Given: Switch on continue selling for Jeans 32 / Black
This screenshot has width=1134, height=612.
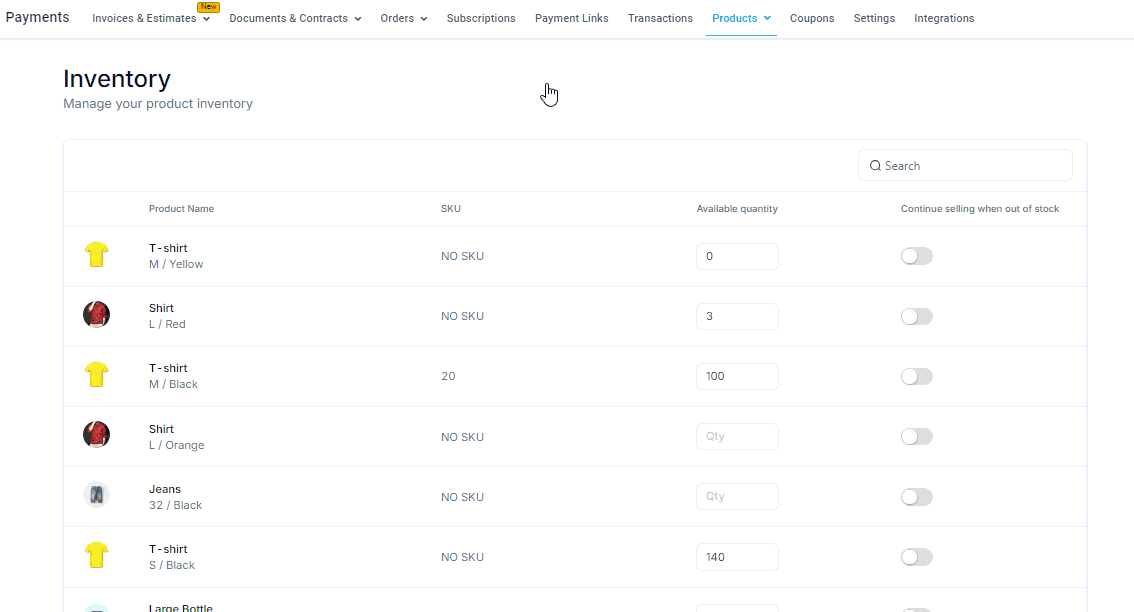Looking at the screenshot, I should pyautogui.click(x=916, y=497).
